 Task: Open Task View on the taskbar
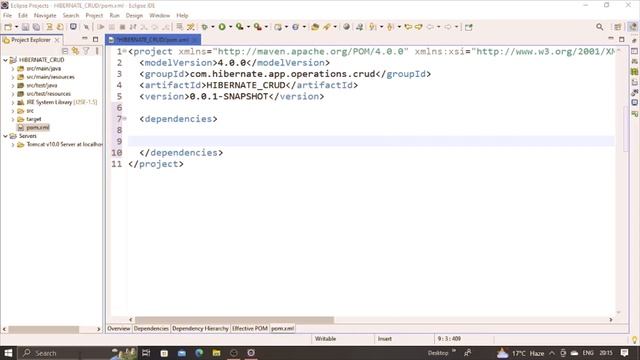click(146, 353)
